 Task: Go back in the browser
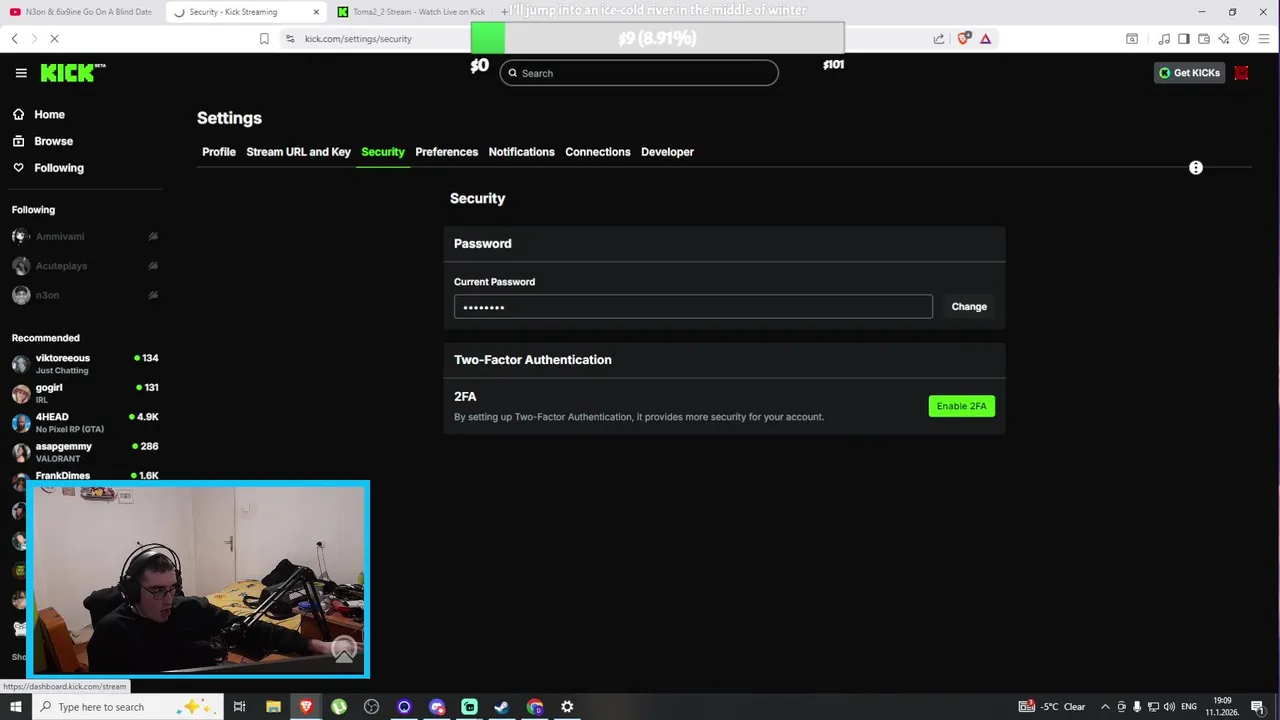pos(14,39)
